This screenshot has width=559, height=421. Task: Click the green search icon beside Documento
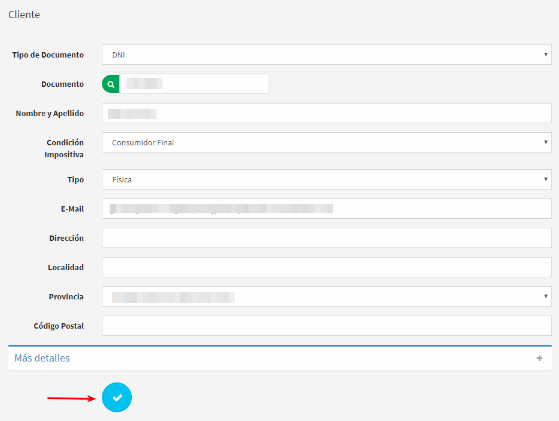click(111, 84)
